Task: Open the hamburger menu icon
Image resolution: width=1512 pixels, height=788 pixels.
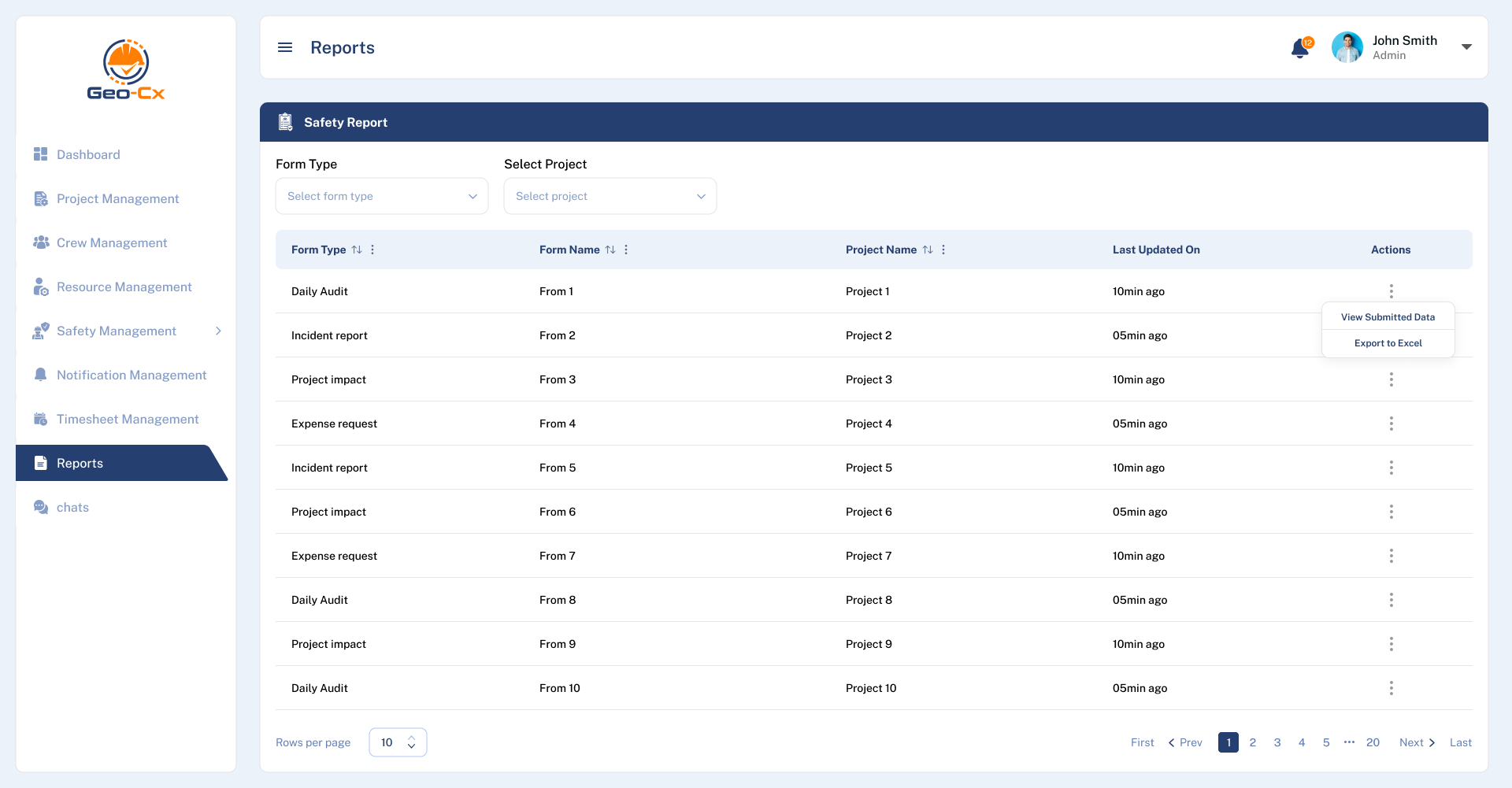Action: (285, 48)
